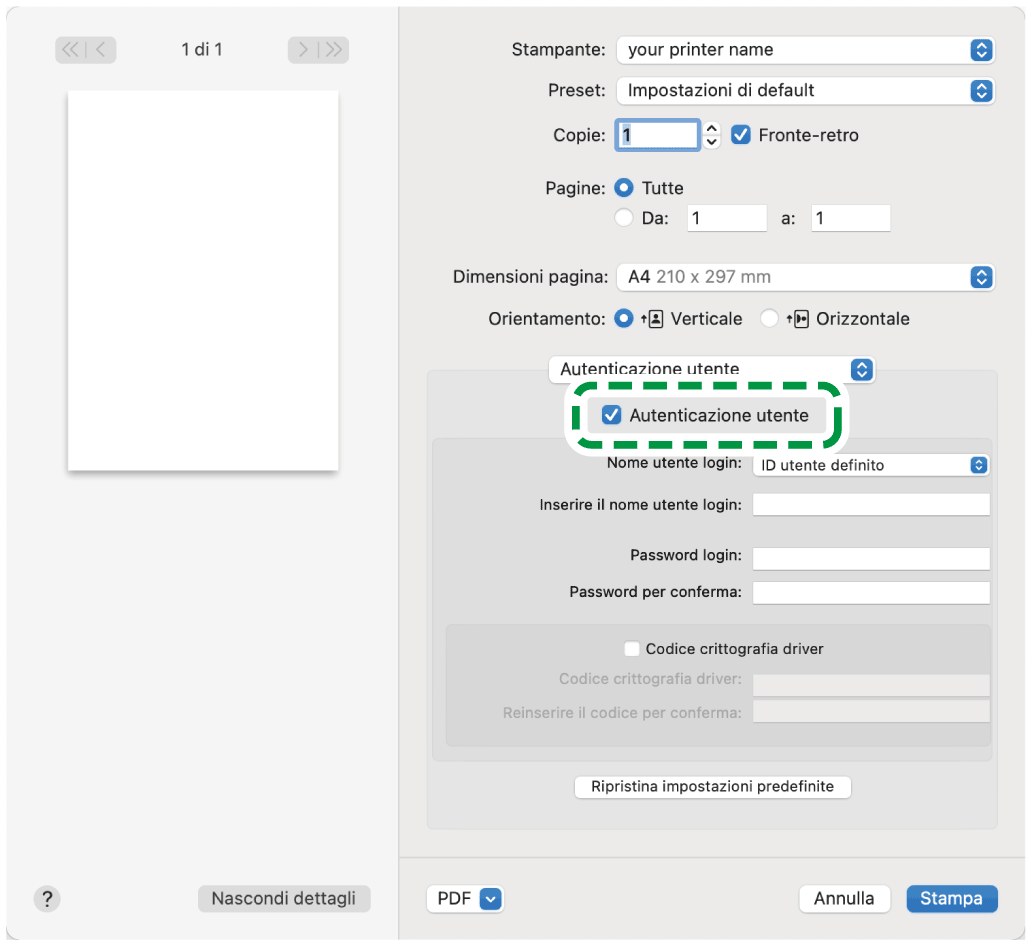Screen dimensions: 1028x943
Task: Select Orizzontale landscape orientation
Action: pos(769,319)
